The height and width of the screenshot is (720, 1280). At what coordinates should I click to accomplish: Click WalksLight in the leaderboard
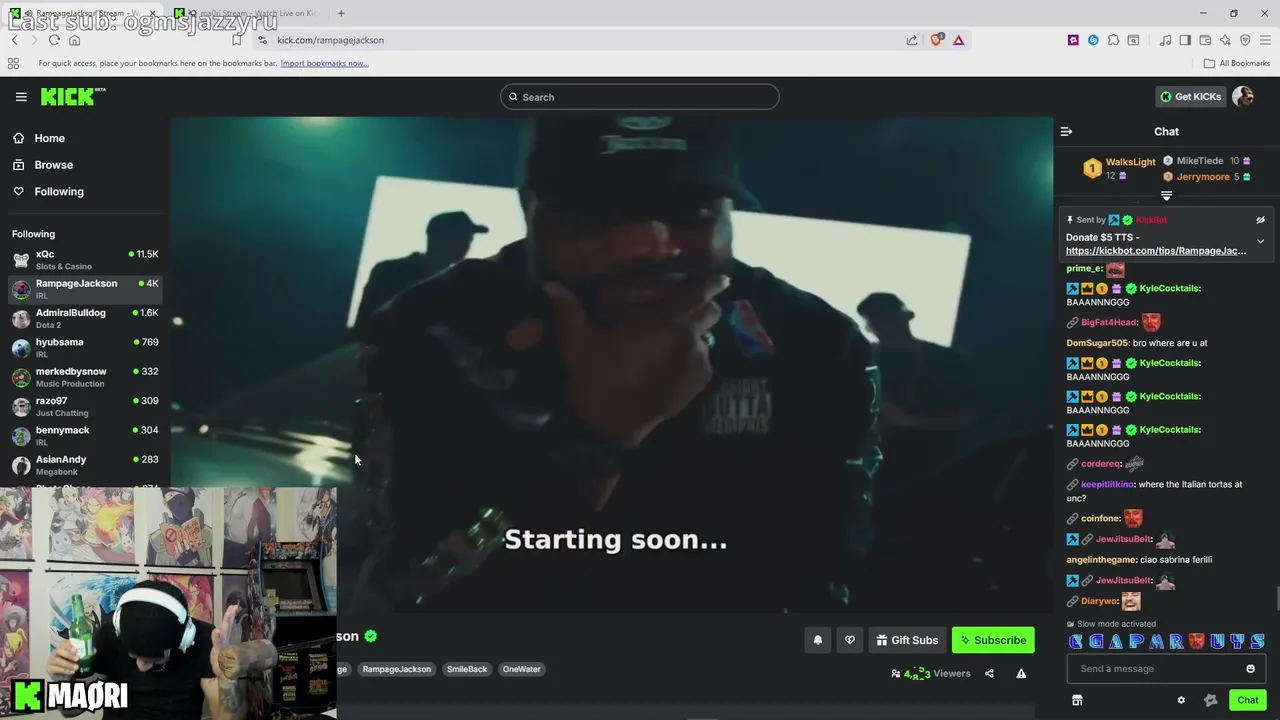[x=1130, y=162]
